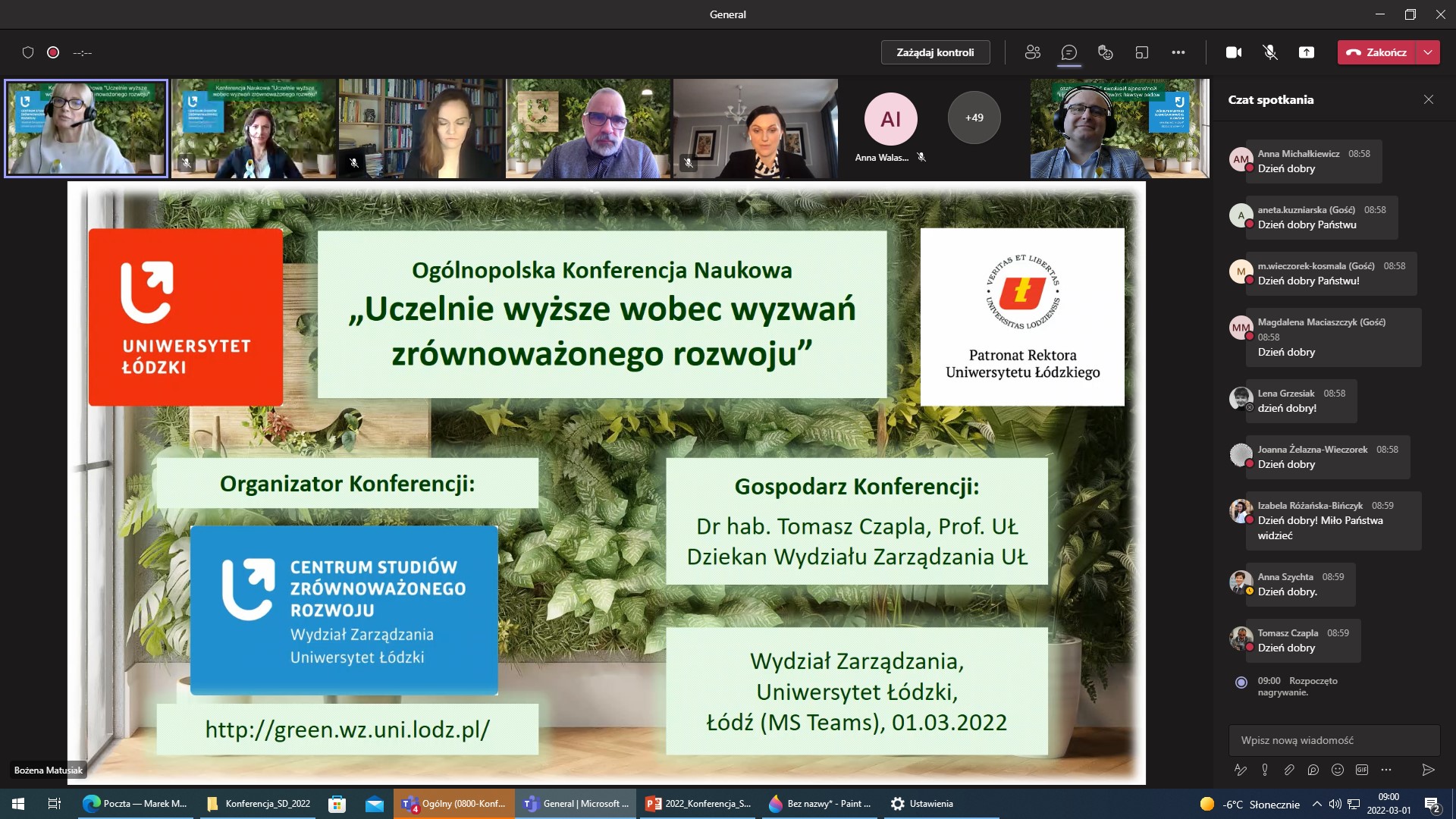Switch to General Microsoft Teams taskbar item

[576, 804]
